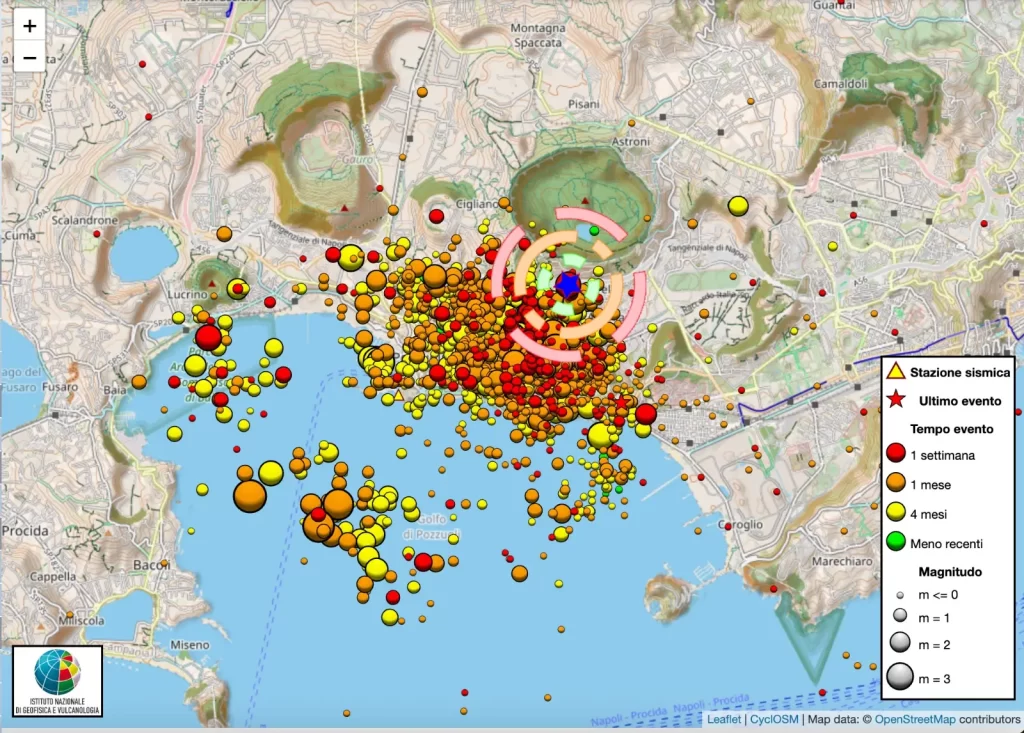Open the CyclOSM attribution link
1024x733 pixels.
[774, 719]
